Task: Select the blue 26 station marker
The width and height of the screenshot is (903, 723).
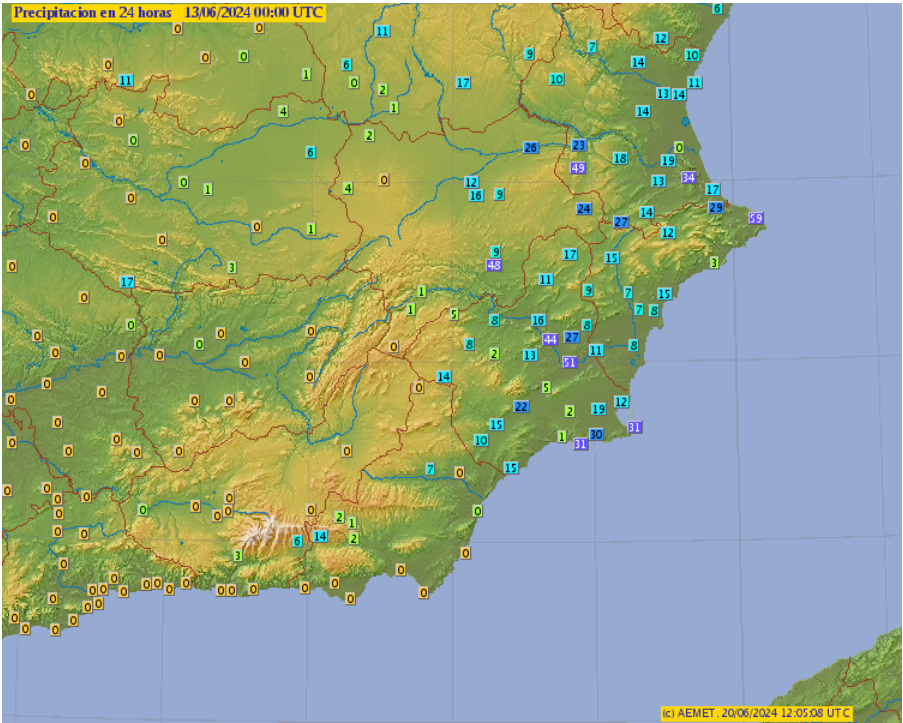Action: 531,148
